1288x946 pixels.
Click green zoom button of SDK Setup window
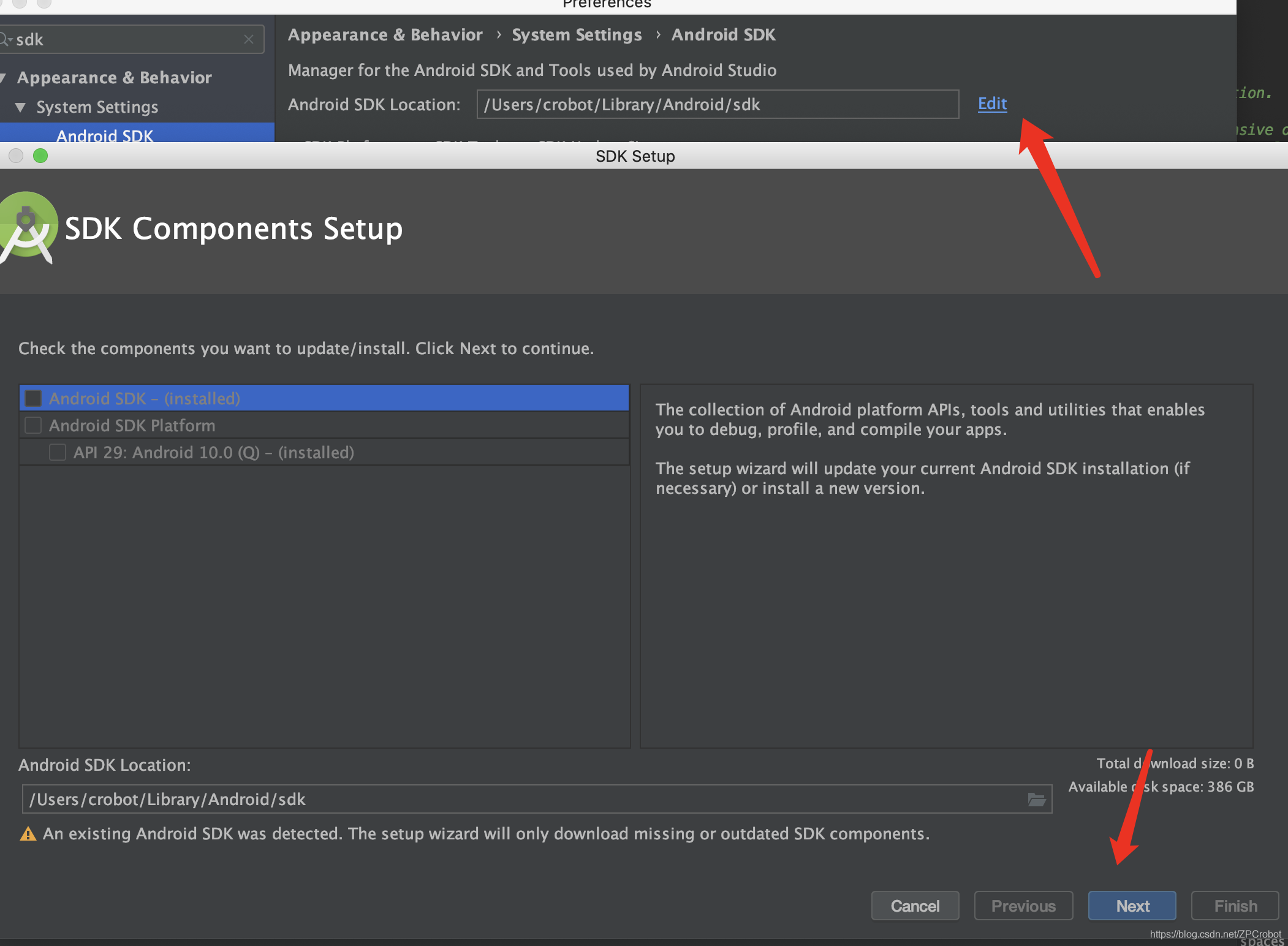(40, 156)
